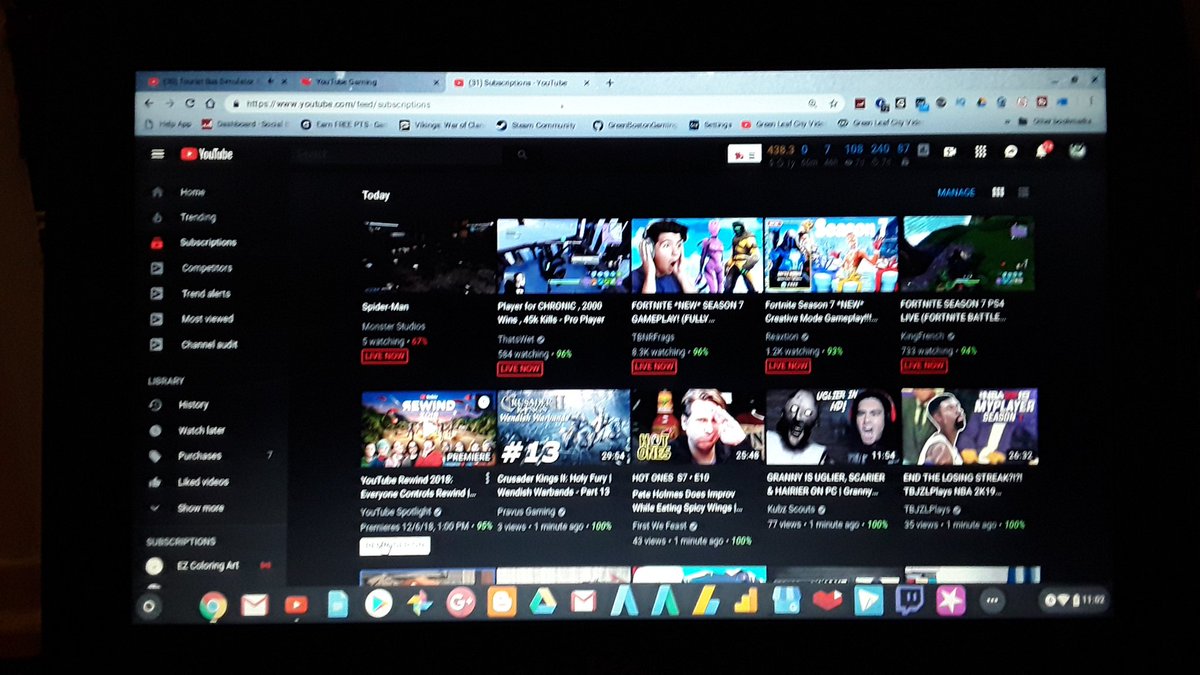This screenshot has width=1200, height=675.
Task: Open the messages speech-bubble icon
Action: point(1011,152)
